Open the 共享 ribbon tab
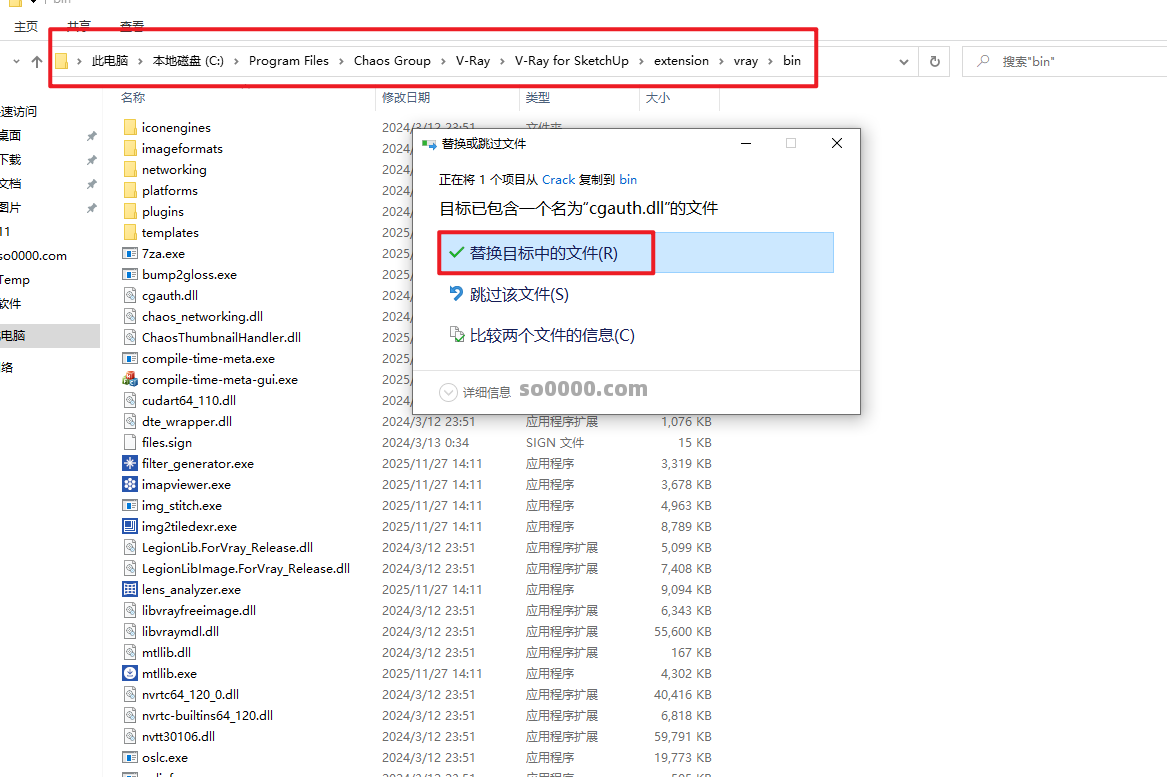This screenshot has width=1167, height=777. pos(79,26)
